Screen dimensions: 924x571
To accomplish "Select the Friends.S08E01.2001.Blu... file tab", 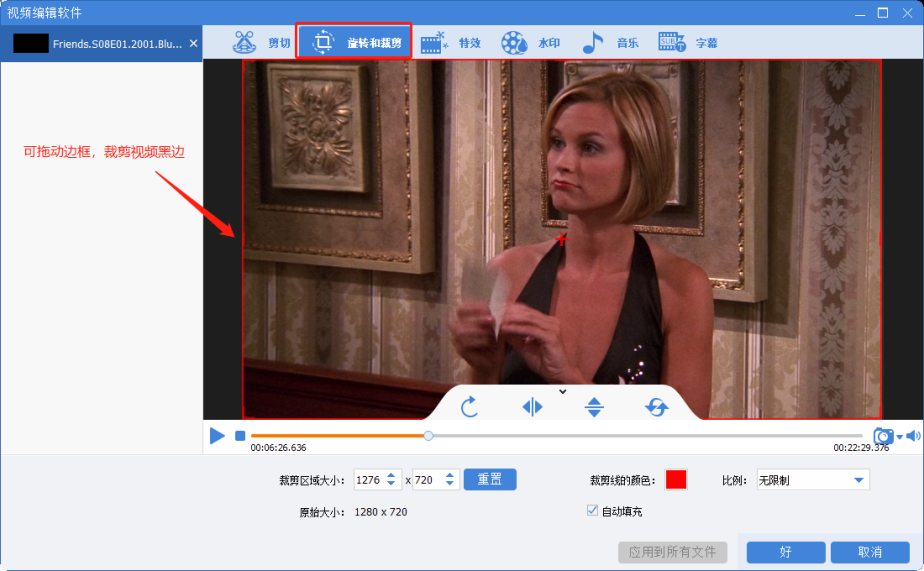I will tap(101, 44).
